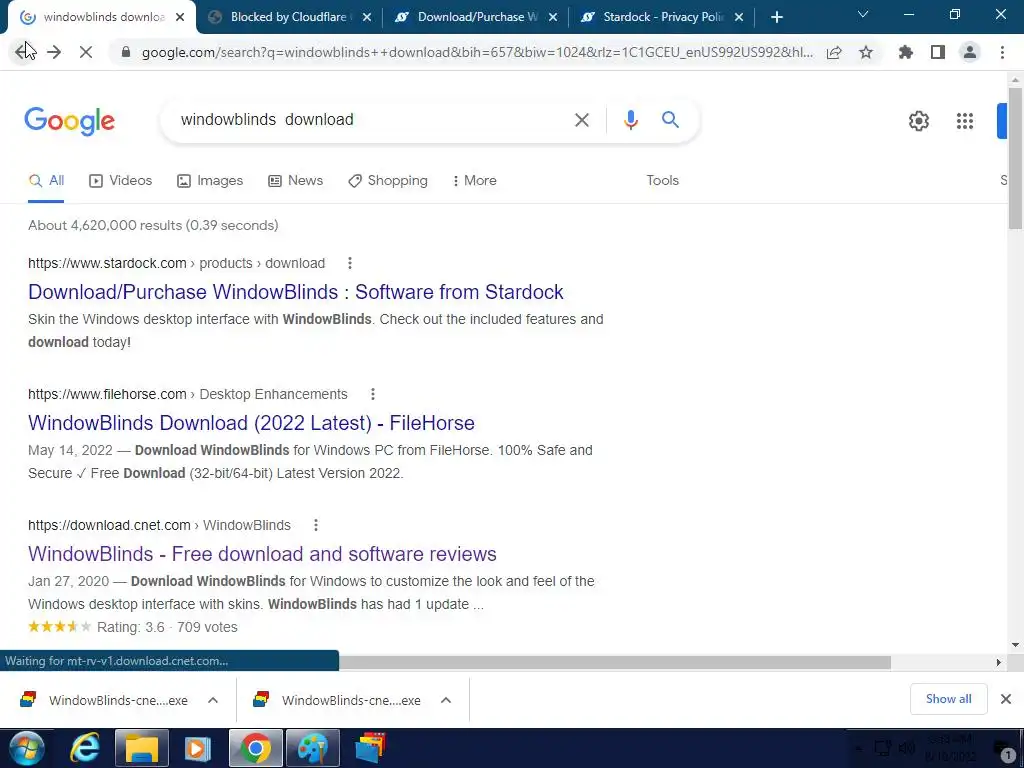Open the stacked windows taskbar app

click(x=370, y=748)
